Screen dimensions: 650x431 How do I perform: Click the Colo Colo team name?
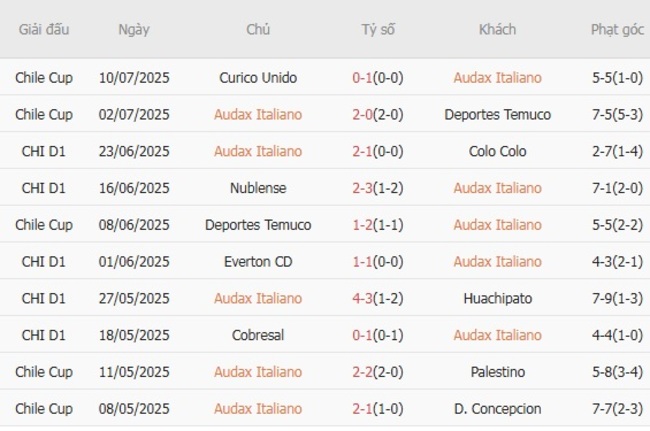pos(497,151)
